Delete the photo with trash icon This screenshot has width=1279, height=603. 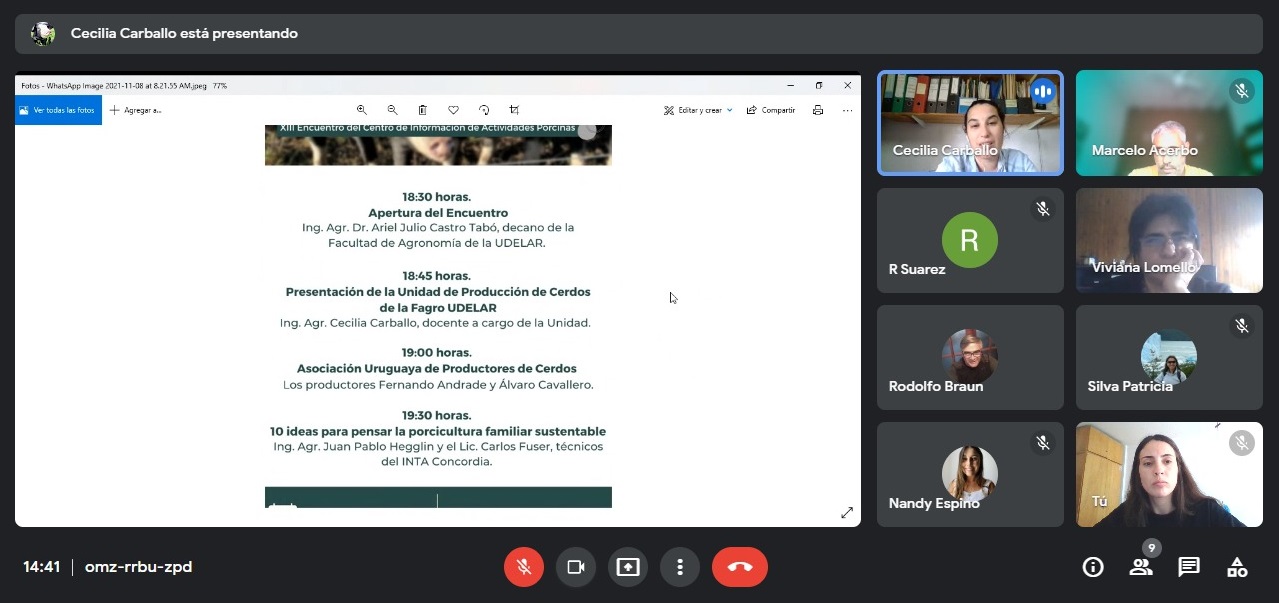(423, 110)
